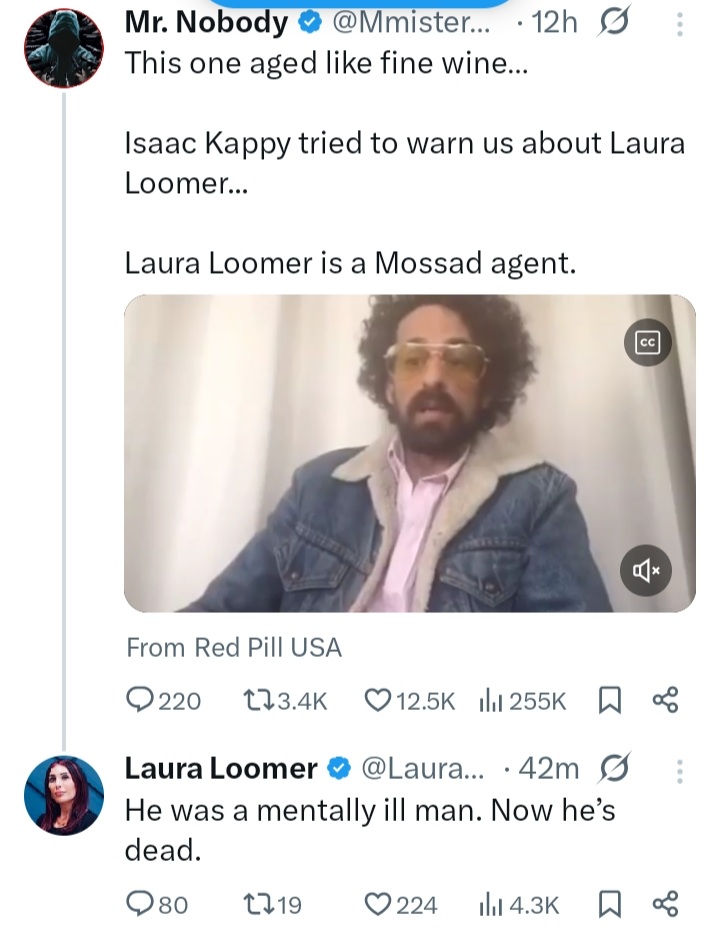The width and height of the screenshot is (720, 935).
Task: Share Mr. Nobody's post
Action: pos(665,702)
